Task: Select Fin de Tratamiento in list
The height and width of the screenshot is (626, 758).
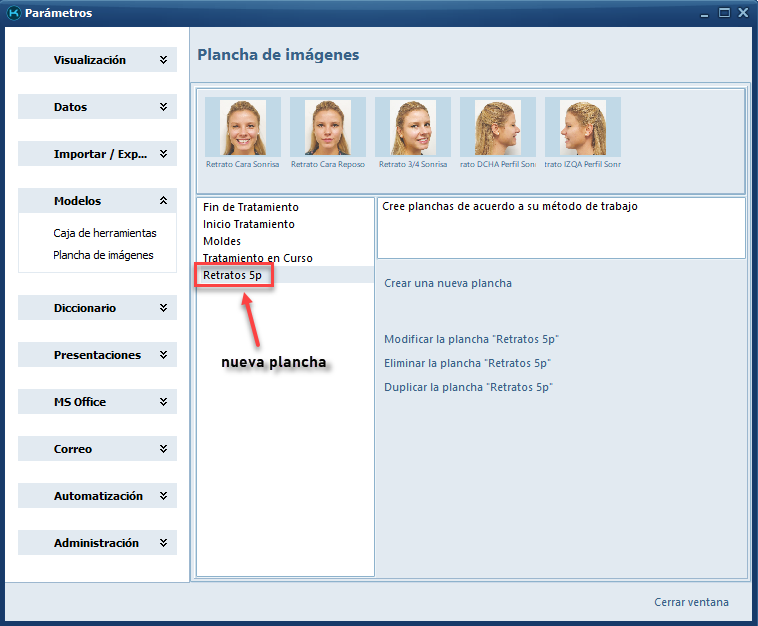Action: click(x=250, y=207)
